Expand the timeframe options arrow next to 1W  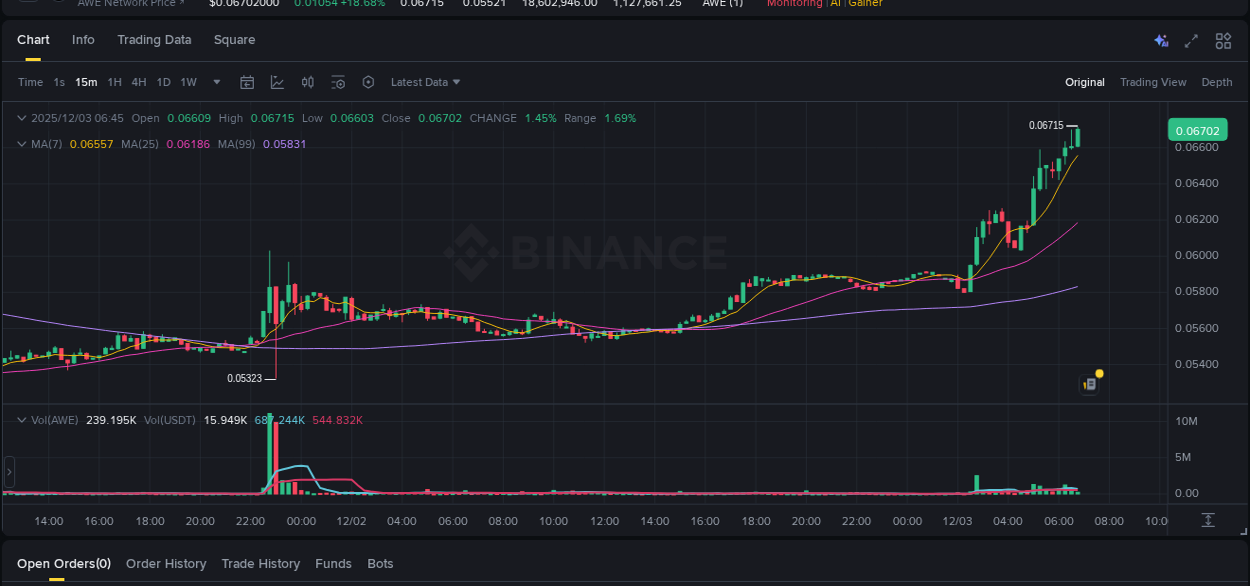click(x=216, y=82)
